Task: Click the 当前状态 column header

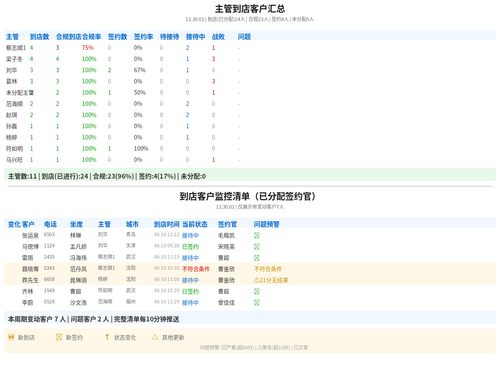Action: click(195, 224)
